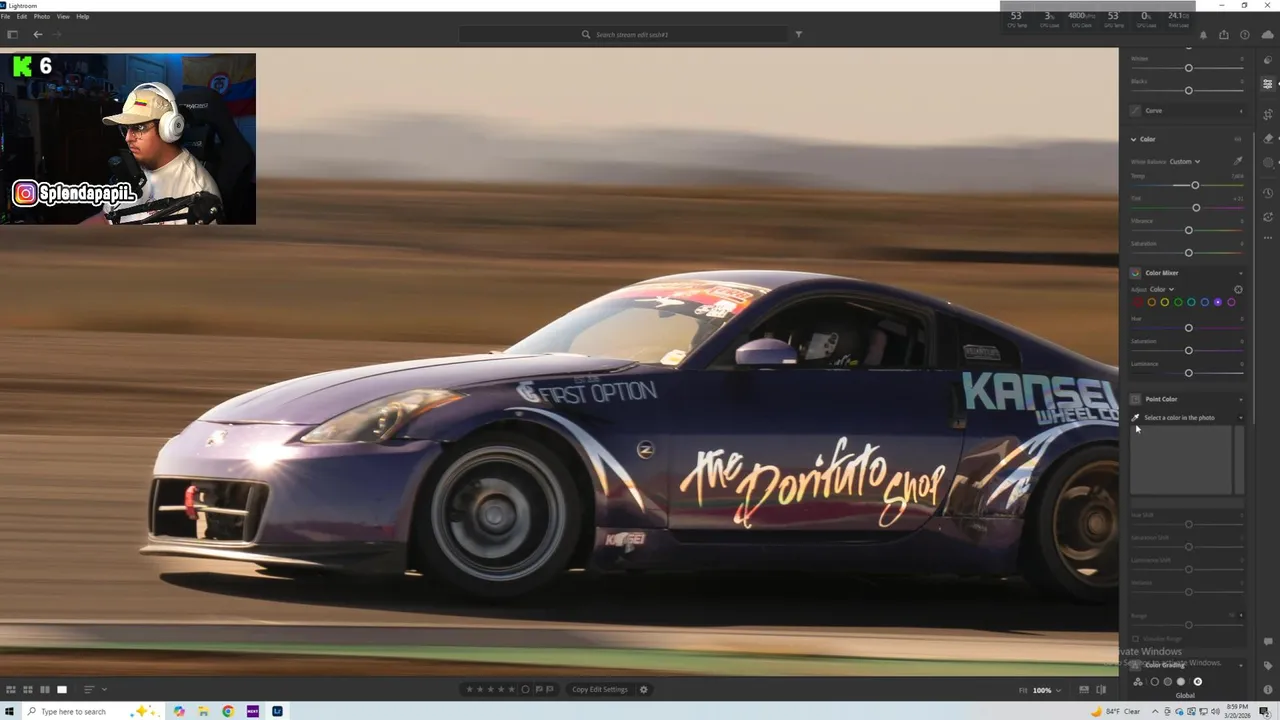Select the Healing eraser tool
Screen dimensions: 1280x720
tap(1267, 138)
